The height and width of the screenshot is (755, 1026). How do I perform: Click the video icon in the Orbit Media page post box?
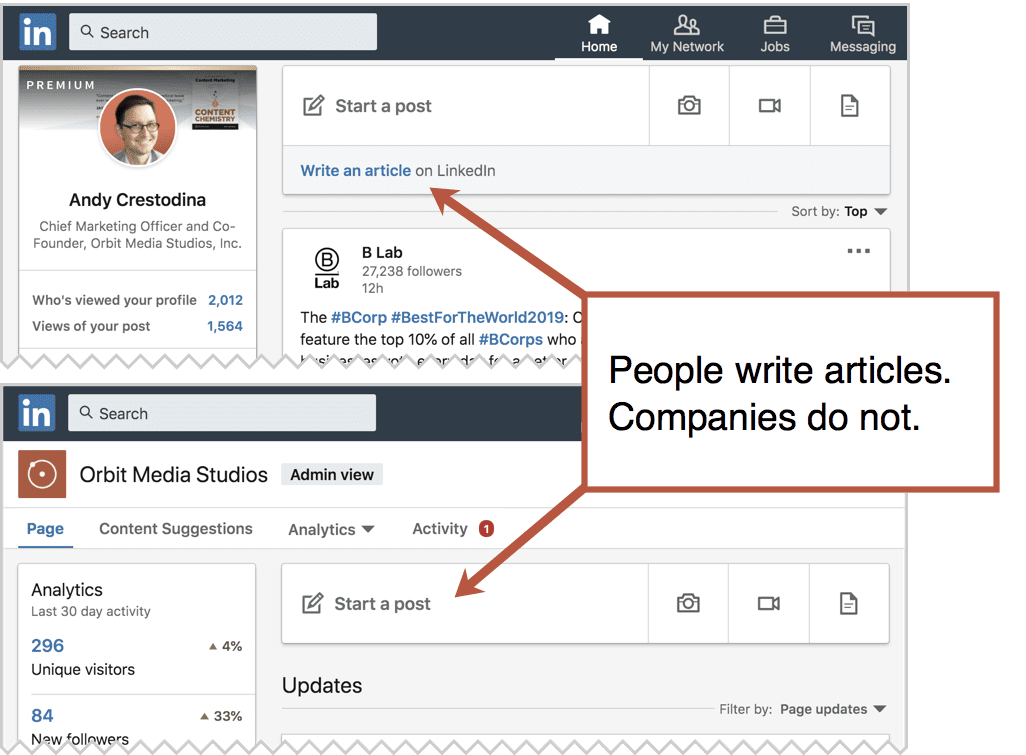(769, 603)
